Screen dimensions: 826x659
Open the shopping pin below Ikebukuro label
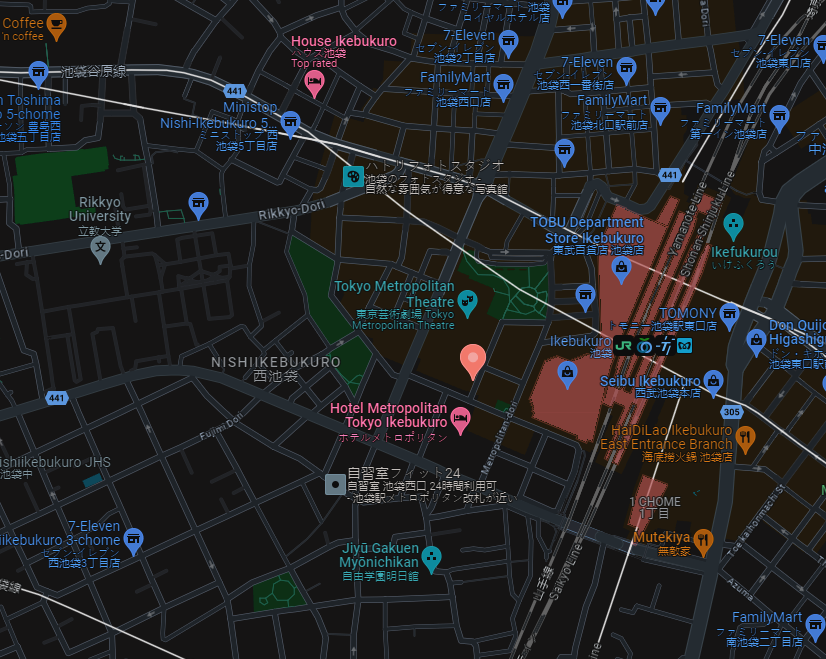tap(567, 375)
